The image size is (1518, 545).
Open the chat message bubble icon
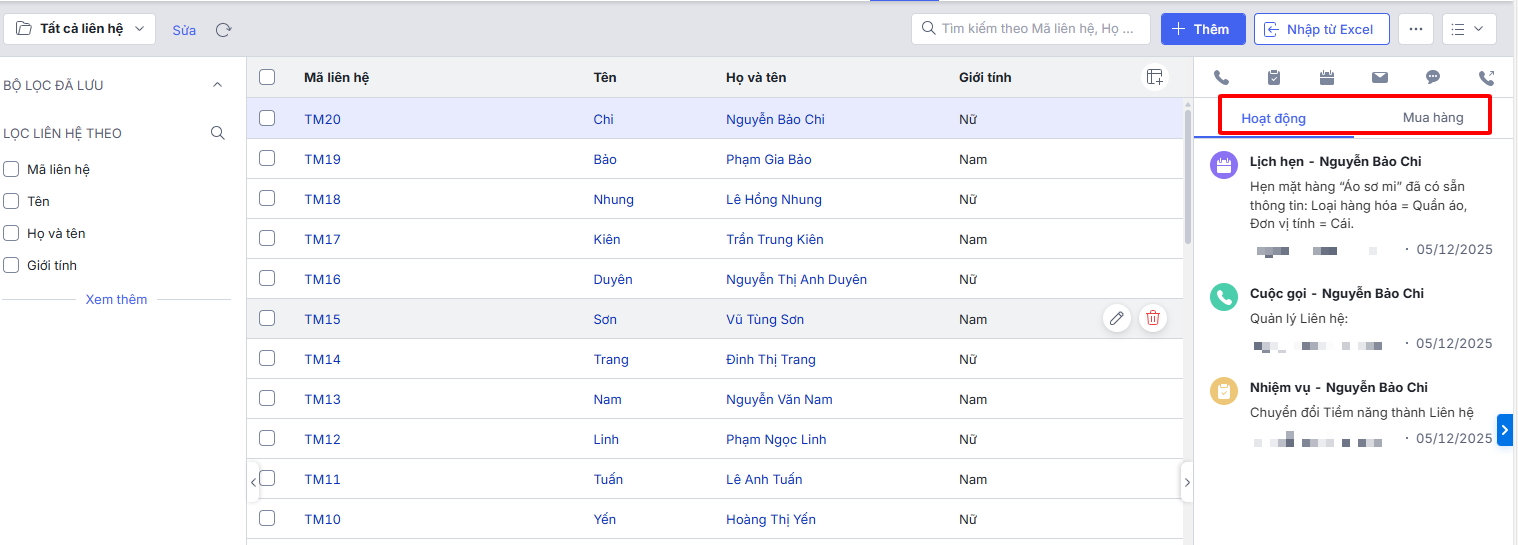[x=1433, y=77]
